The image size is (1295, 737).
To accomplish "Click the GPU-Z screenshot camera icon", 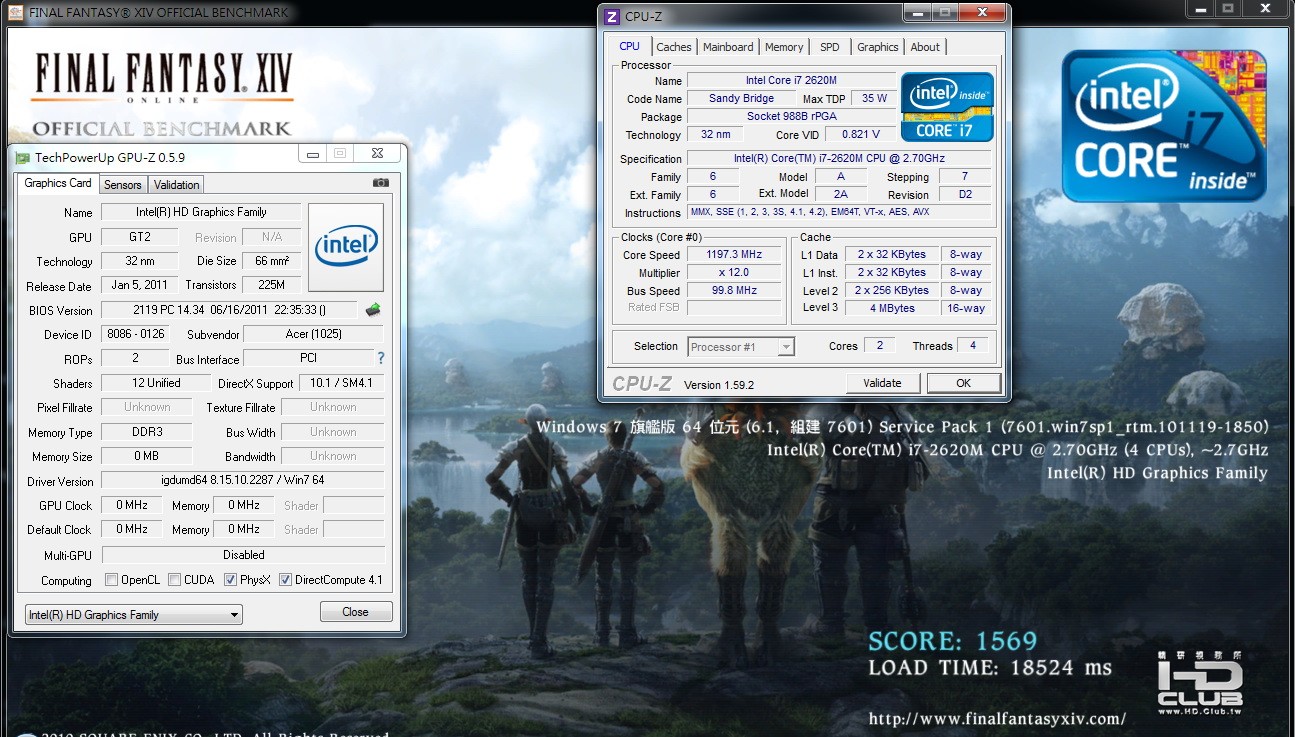I will pyautogui.click(x=380, y=183).
